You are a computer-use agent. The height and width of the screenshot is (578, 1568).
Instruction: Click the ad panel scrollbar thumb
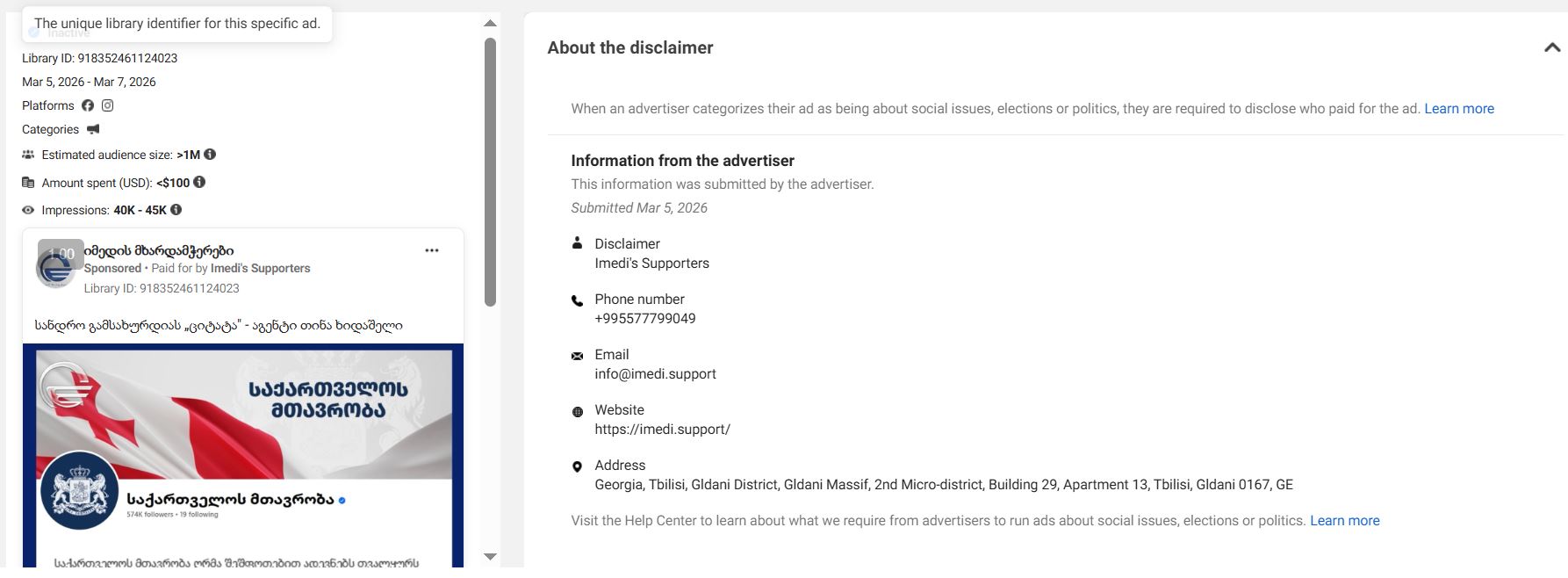click(490, 171)
